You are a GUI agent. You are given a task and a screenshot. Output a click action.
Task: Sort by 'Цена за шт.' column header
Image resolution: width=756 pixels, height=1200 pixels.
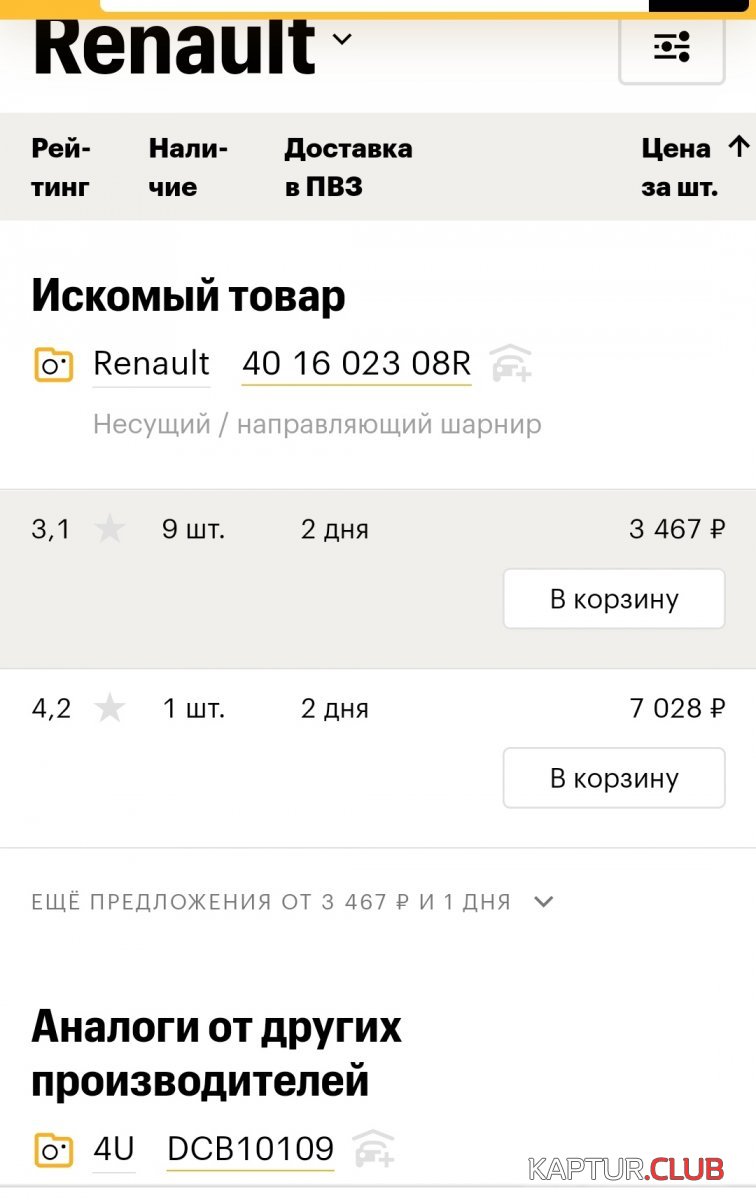point(677,167)
